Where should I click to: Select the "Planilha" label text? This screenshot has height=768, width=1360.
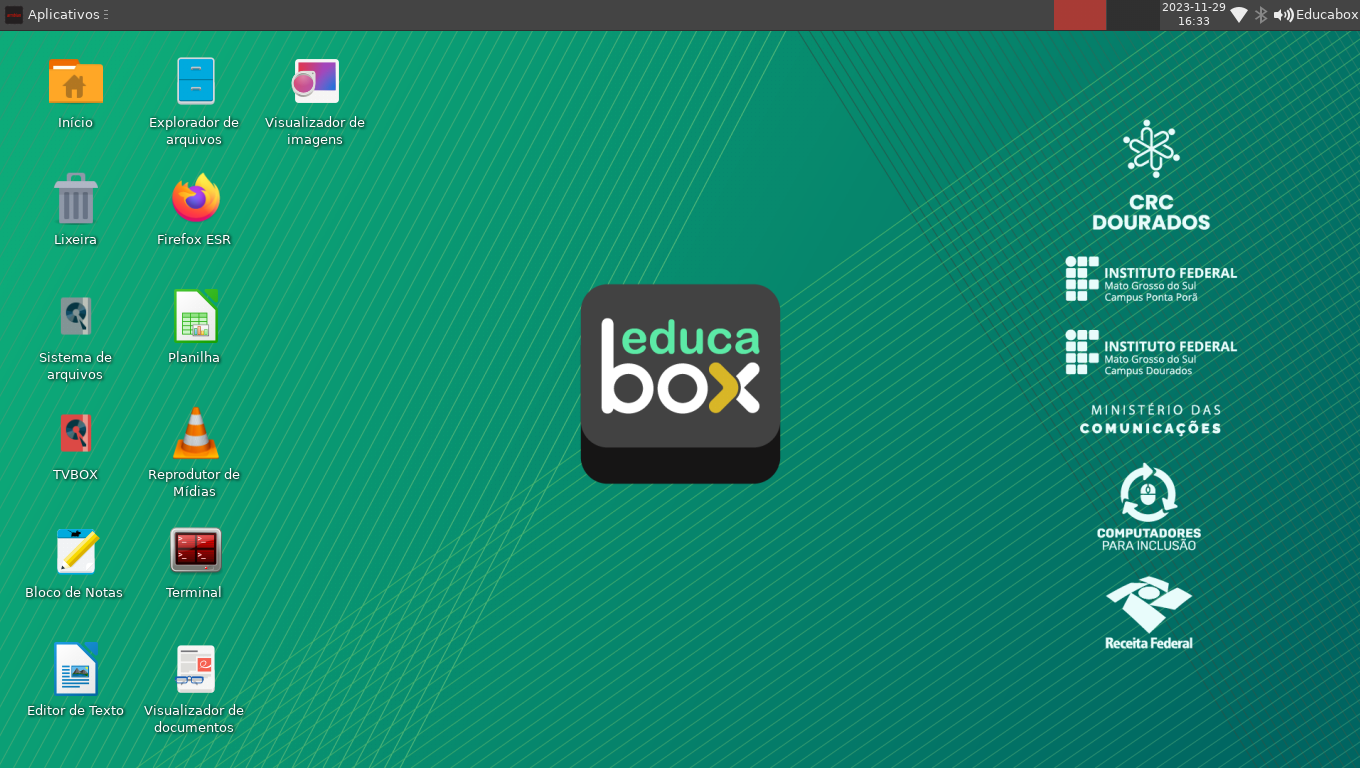tap(194, 358)
